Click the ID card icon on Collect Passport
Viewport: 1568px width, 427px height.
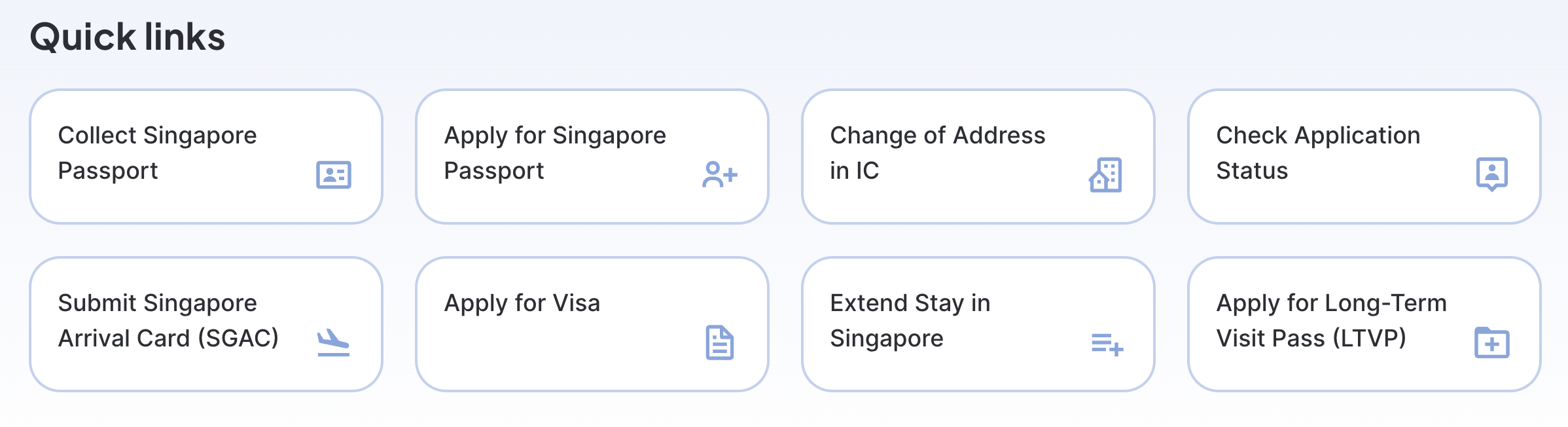(334, 175)
